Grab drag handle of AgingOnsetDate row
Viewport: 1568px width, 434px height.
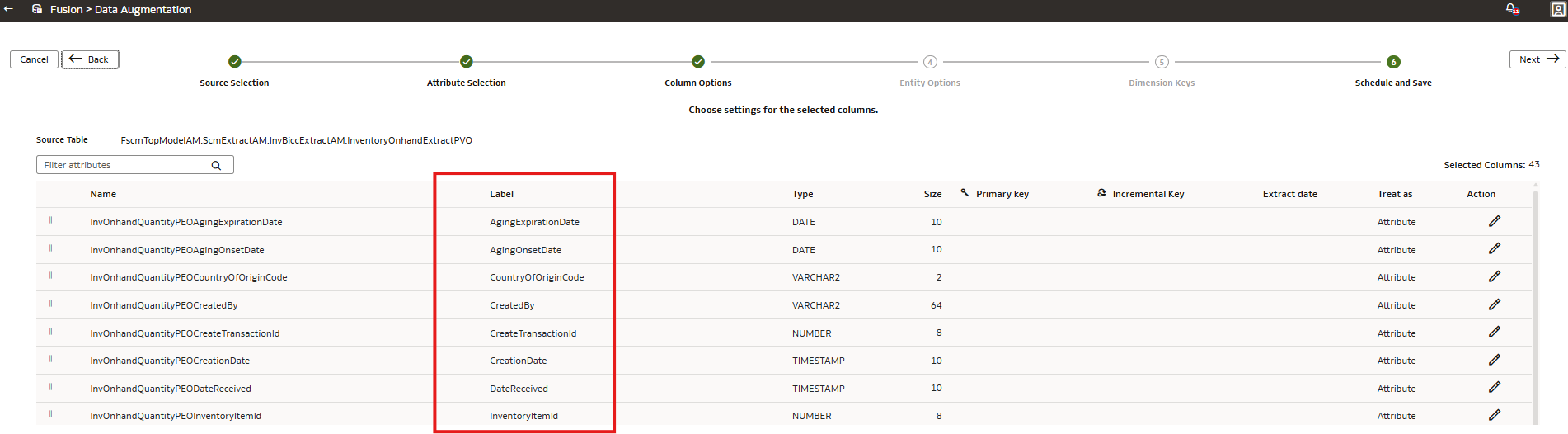pyautogui.click(x=51, y=248)
